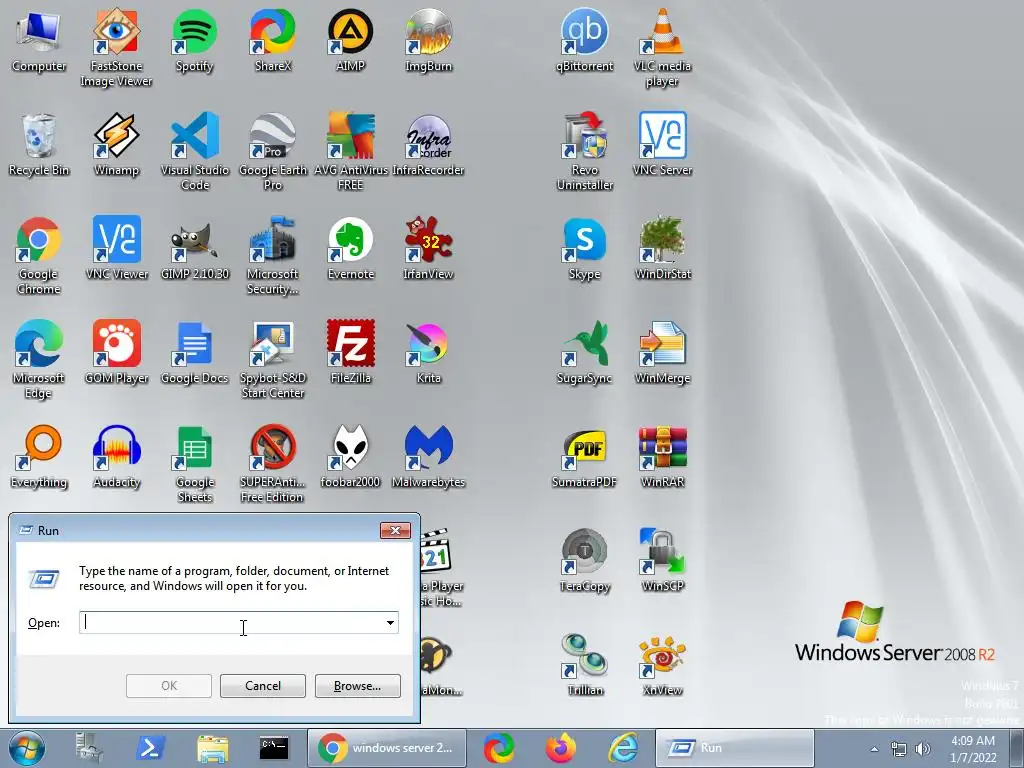Select the XnView desktop icon
Image resolution: width=1024 pixels, height=768 pixels.
[x=662, y=664]
